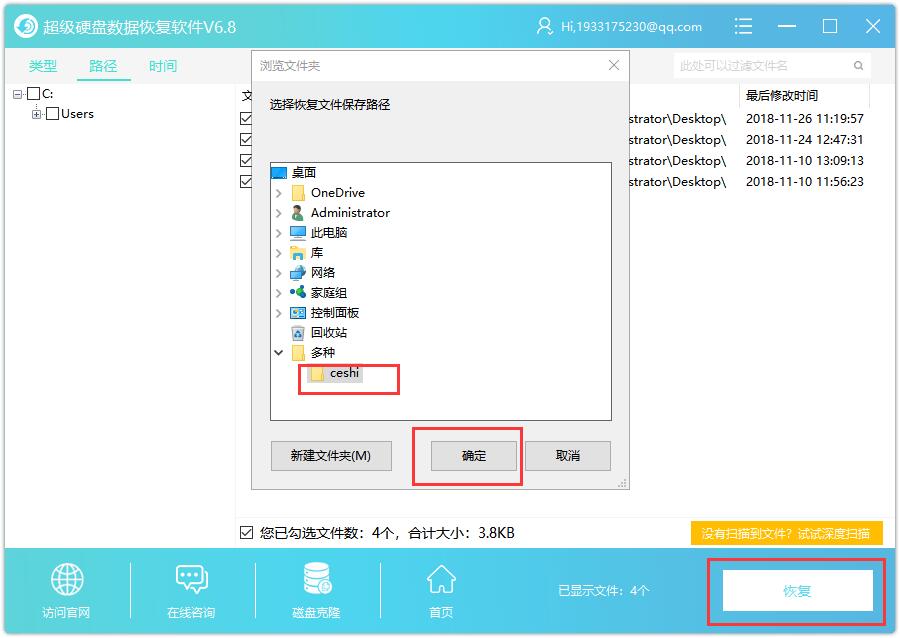Switch to the 类型 tab
Screen dimensions: 900x638
coord(43,66)
